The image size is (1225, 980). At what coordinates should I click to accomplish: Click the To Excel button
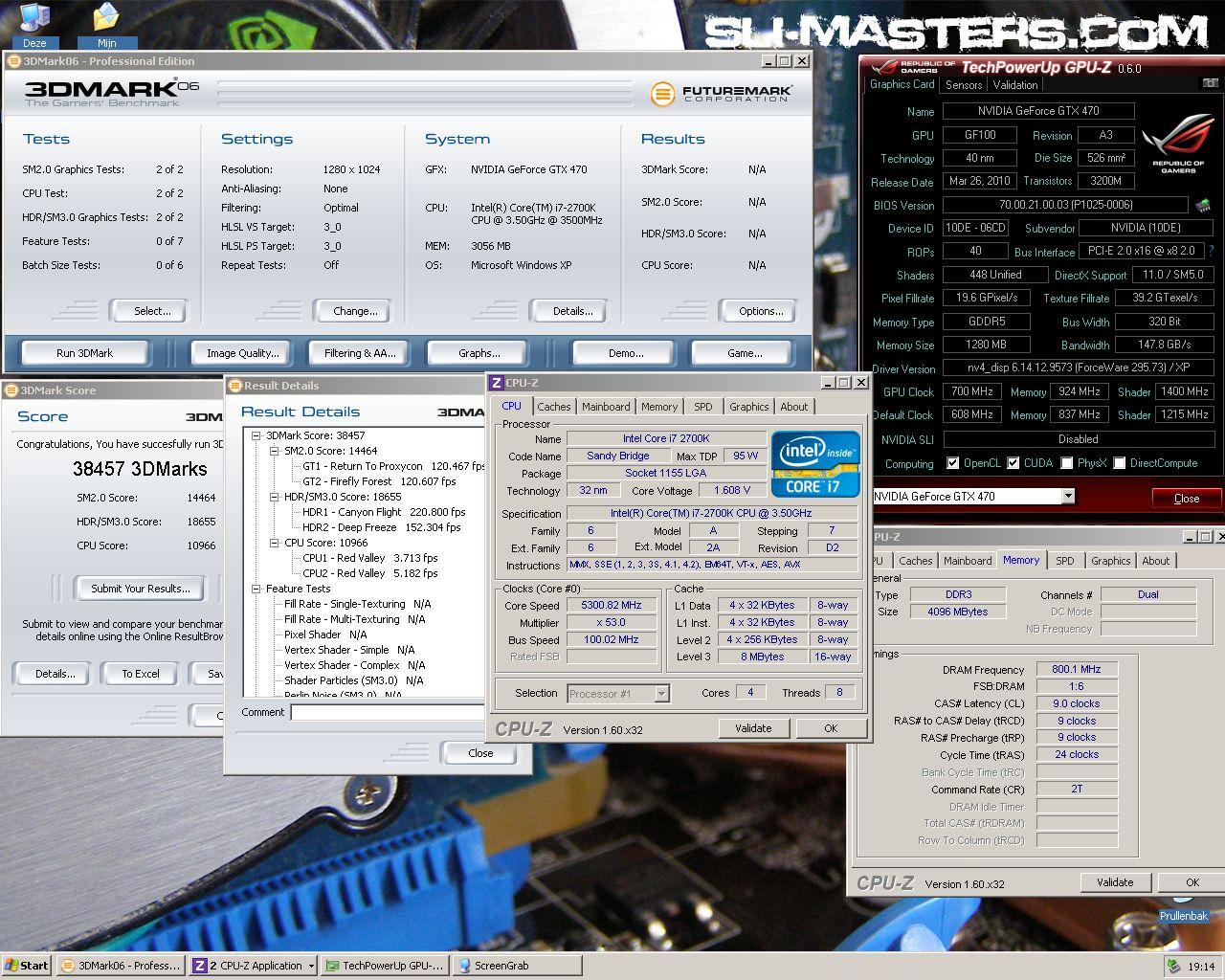point(141,674)
